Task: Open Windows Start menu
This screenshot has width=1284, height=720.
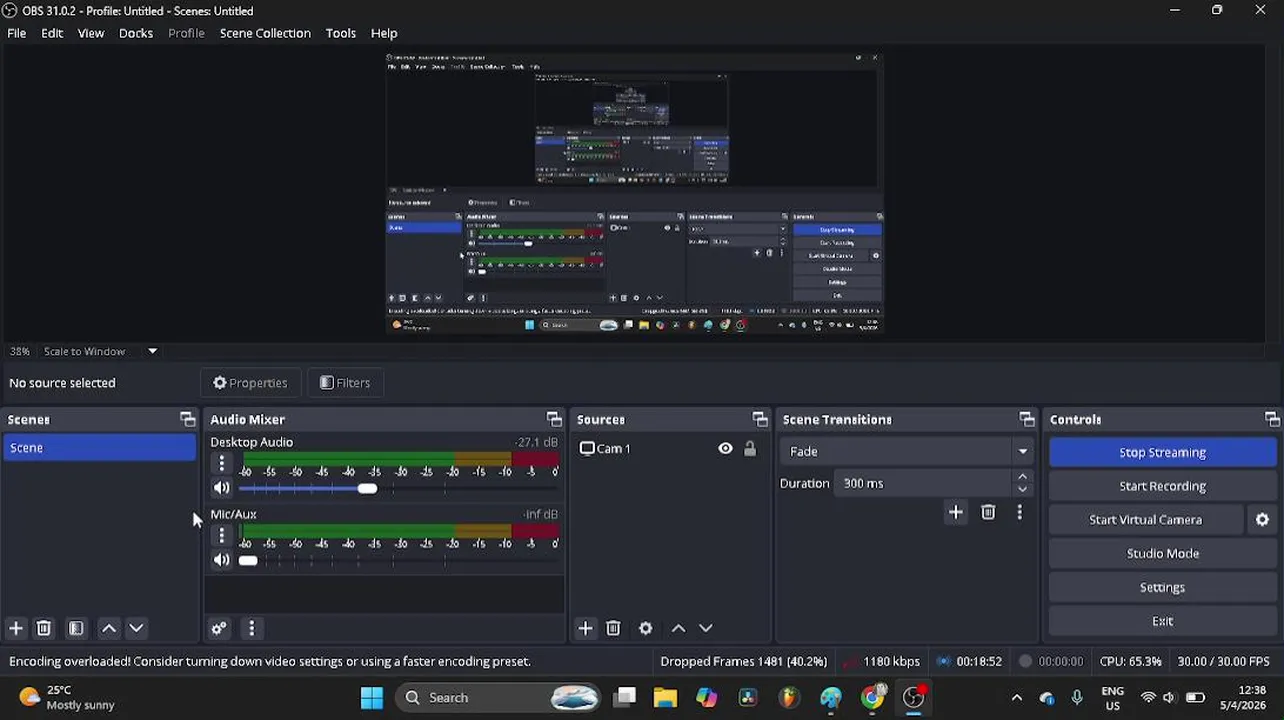Action: (371, 697)
